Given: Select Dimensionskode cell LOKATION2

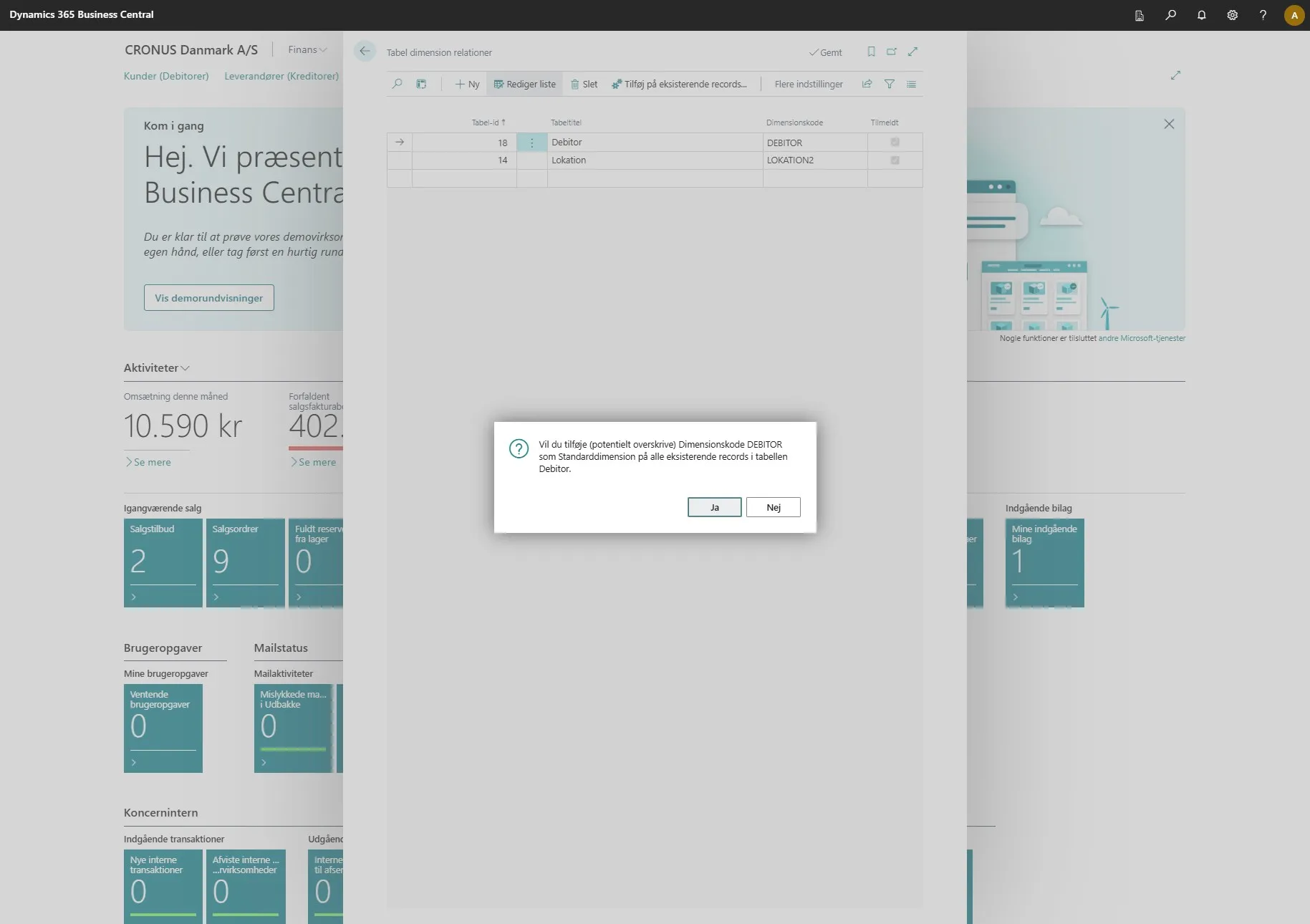Looking at the screenshot, I should 815,160.
